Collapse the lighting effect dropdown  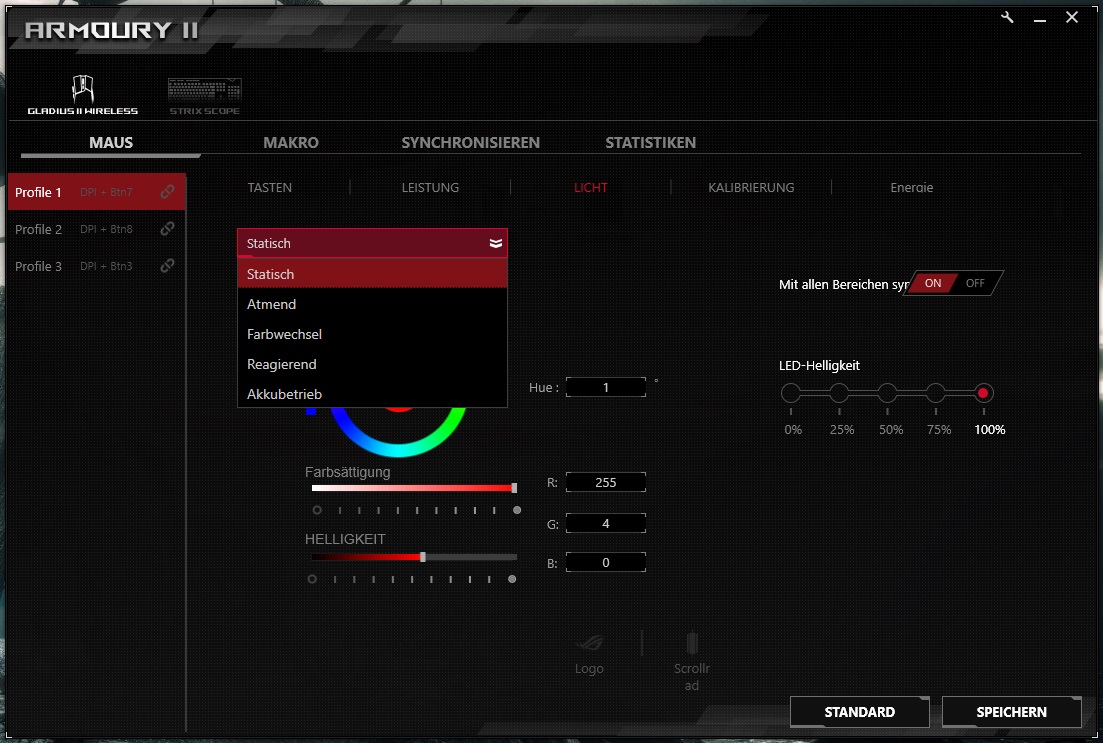pos(494,242)
